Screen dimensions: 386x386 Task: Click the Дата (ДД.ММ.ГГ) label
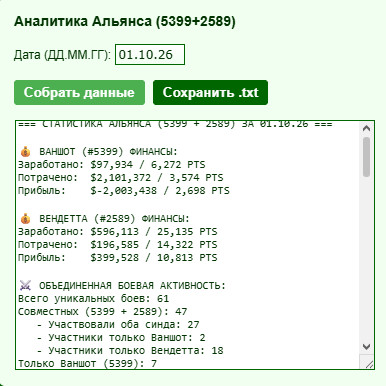click(x=62, y=55)
